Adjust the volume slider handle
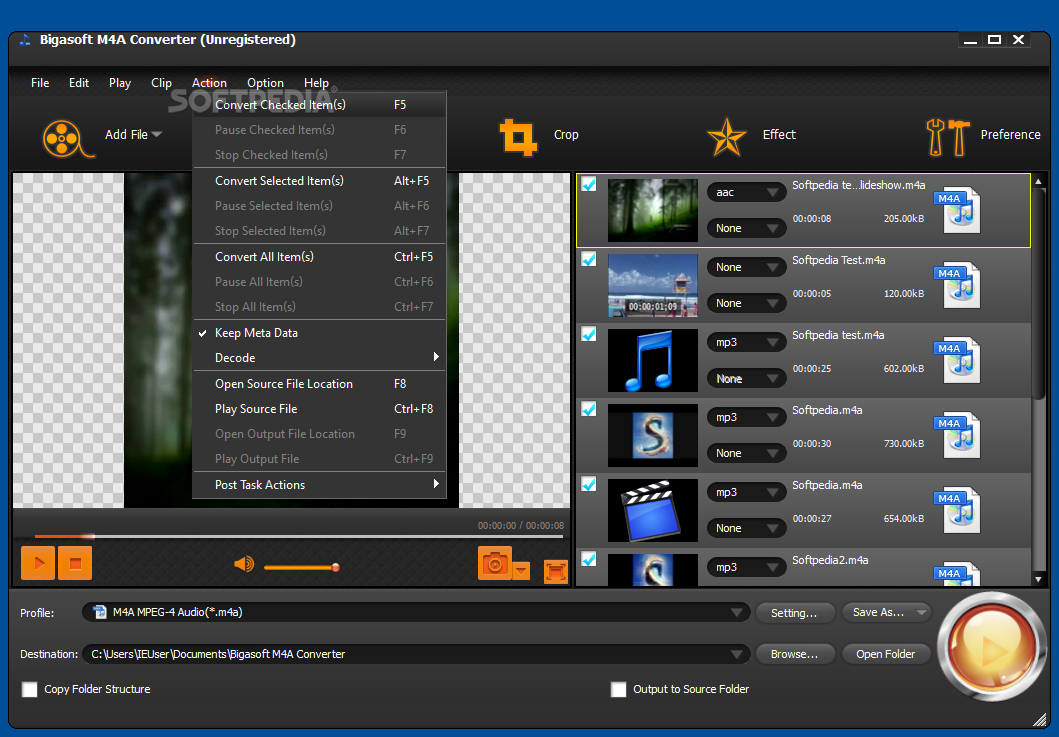 click(x=336, y=567)
